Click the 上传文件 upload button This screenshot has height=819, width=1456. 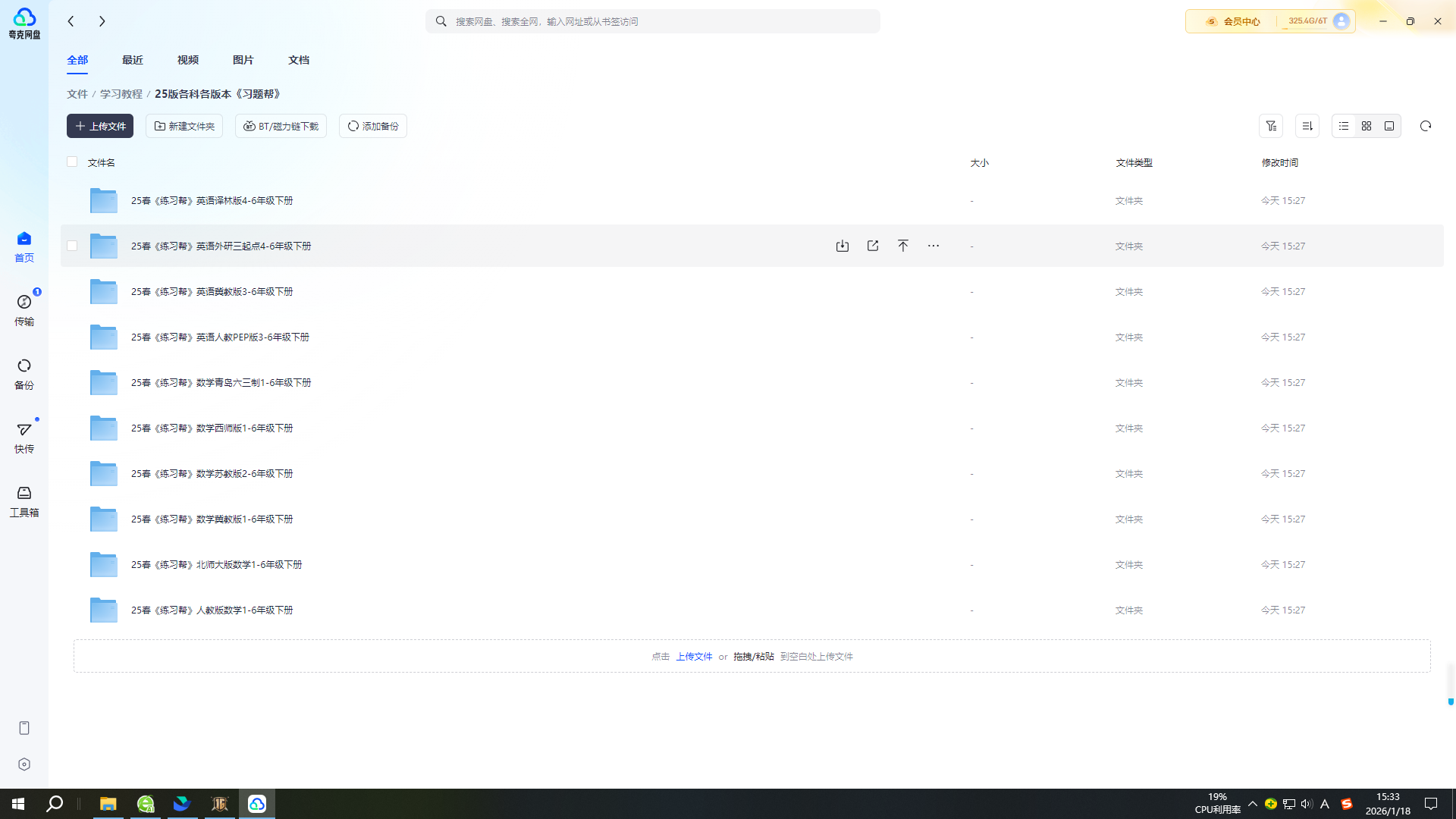click(100, 126)
